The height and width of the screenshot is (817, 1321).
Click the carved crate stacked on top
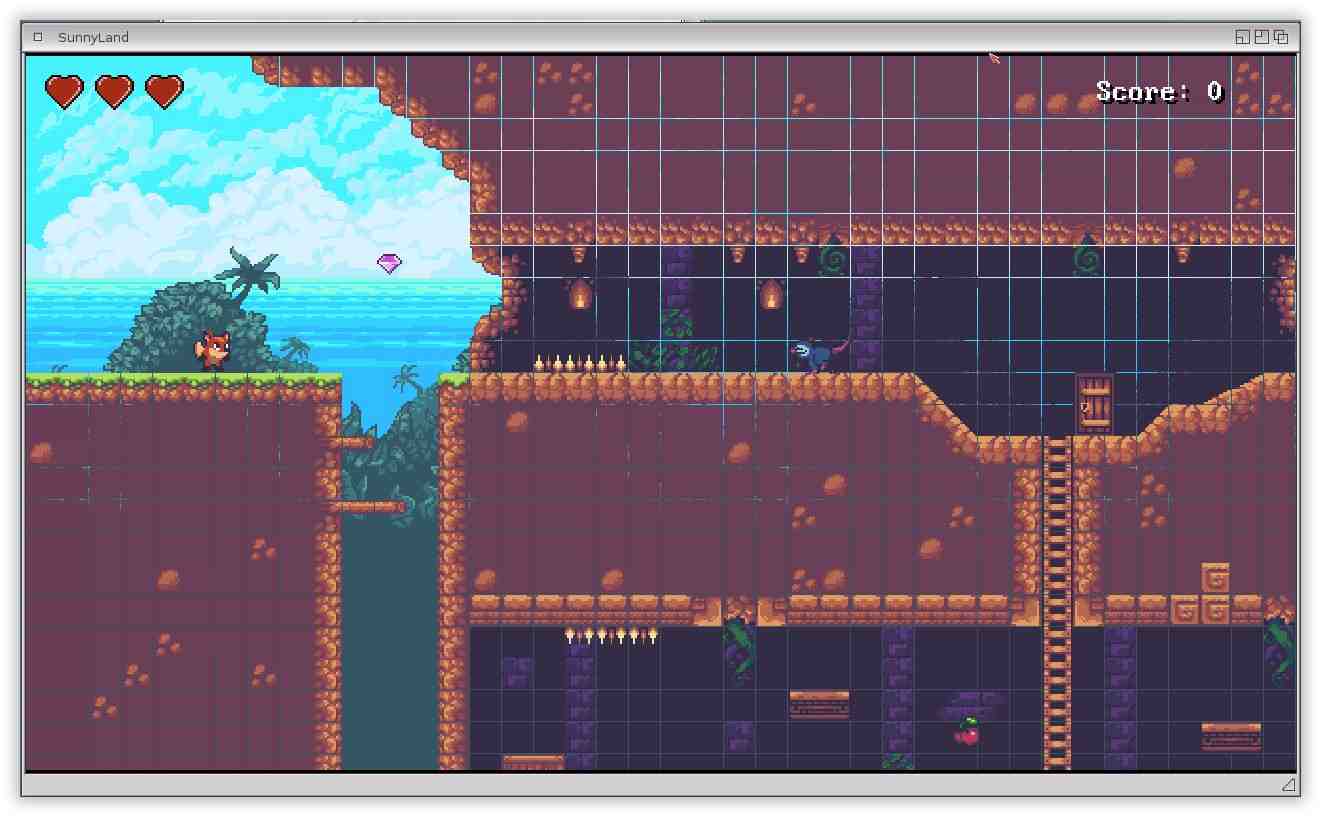coord(1215,578)
